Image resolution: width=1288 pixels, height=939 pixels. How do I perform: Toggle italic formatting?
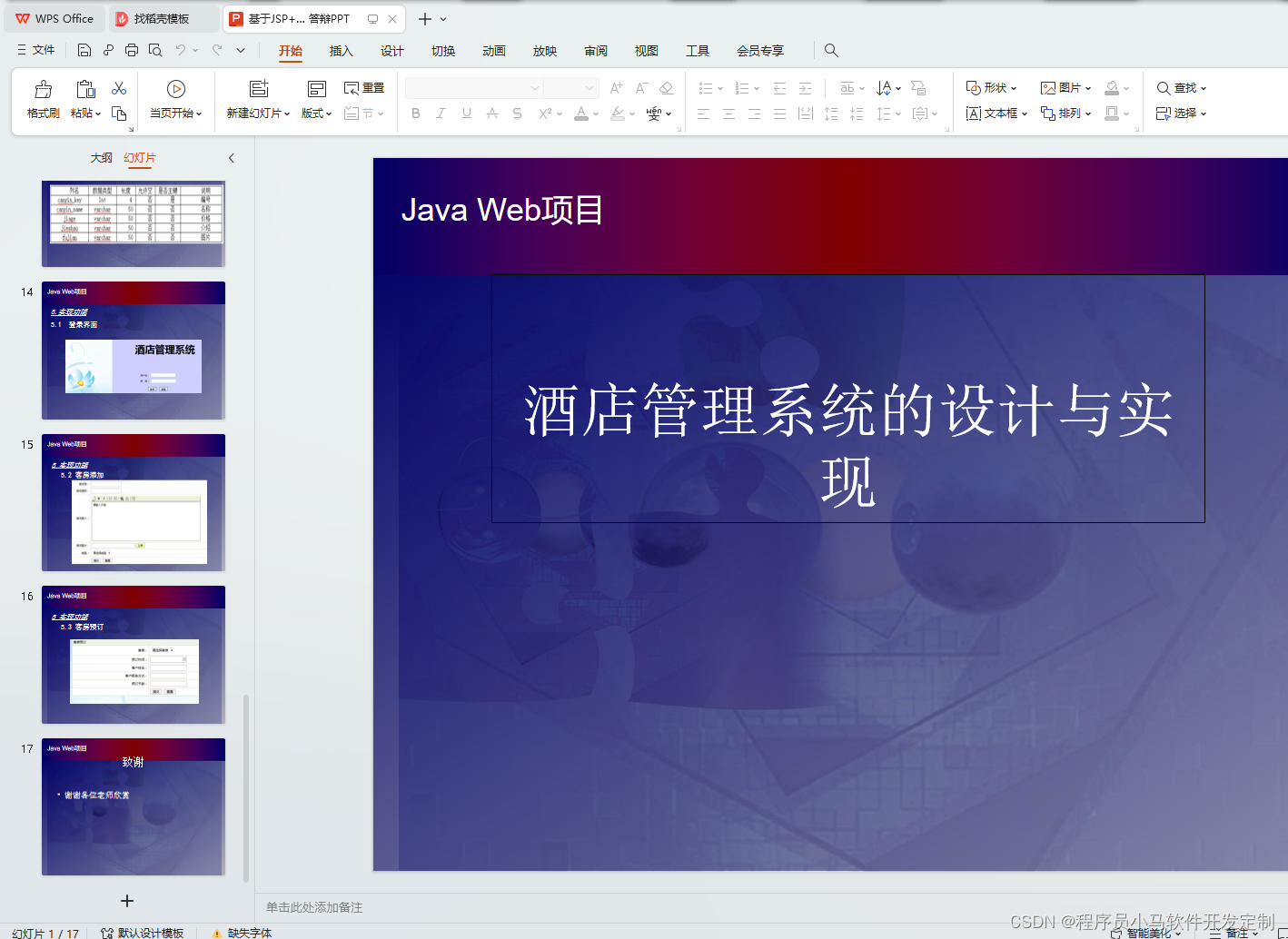[x=441, y=113]
